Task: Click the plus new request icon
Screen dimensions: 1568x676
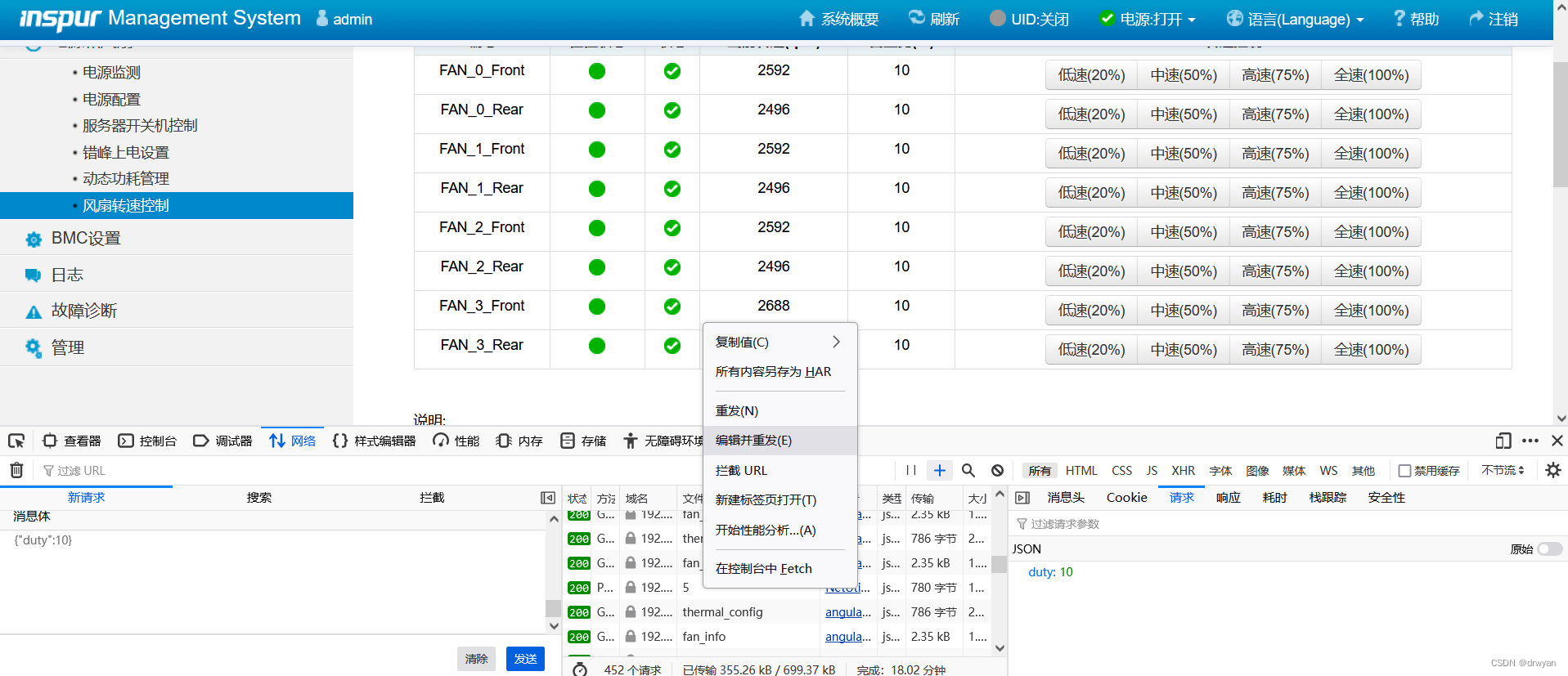Action: (x=940, y=470)
